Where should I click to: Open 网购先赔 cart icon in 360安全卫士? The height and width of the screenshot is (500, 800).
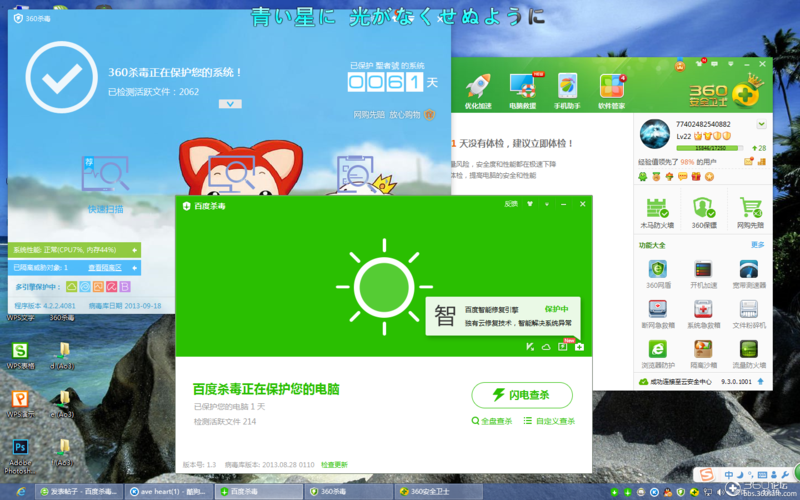[751, 212]
